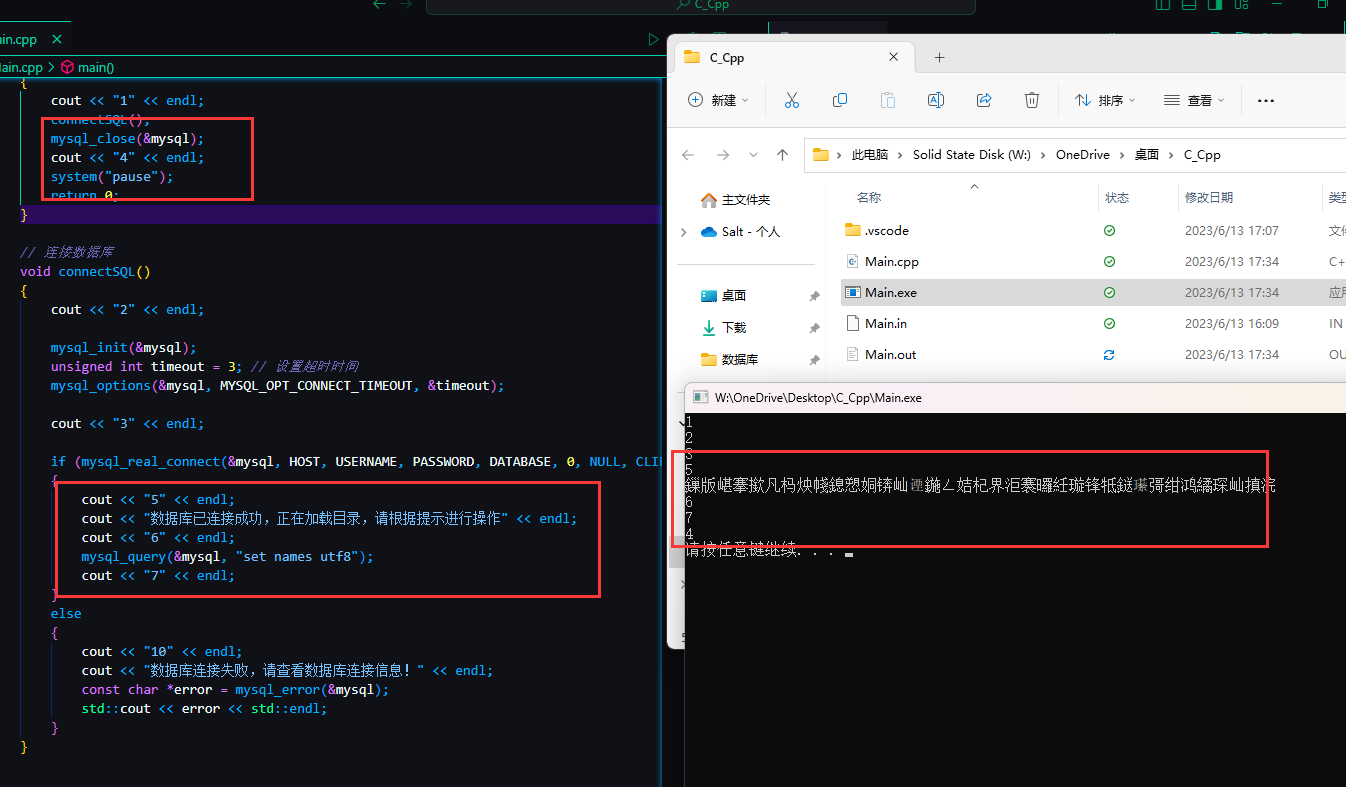Rename Main.exe with the rename icon
This screenshot has width=1346, height=787.
click(x=935, y=100)
